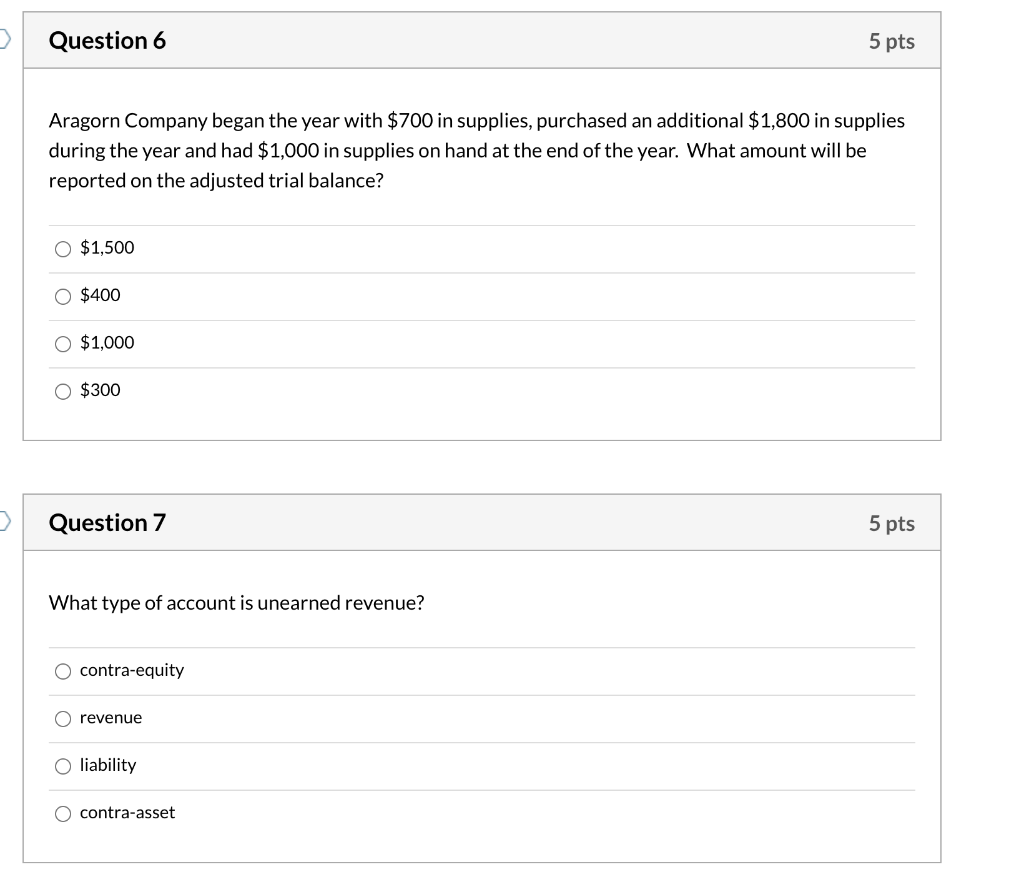Viewport: 1024px width, 892px height.
Task: Select the revenue radio option
Action: pos(63,718)
